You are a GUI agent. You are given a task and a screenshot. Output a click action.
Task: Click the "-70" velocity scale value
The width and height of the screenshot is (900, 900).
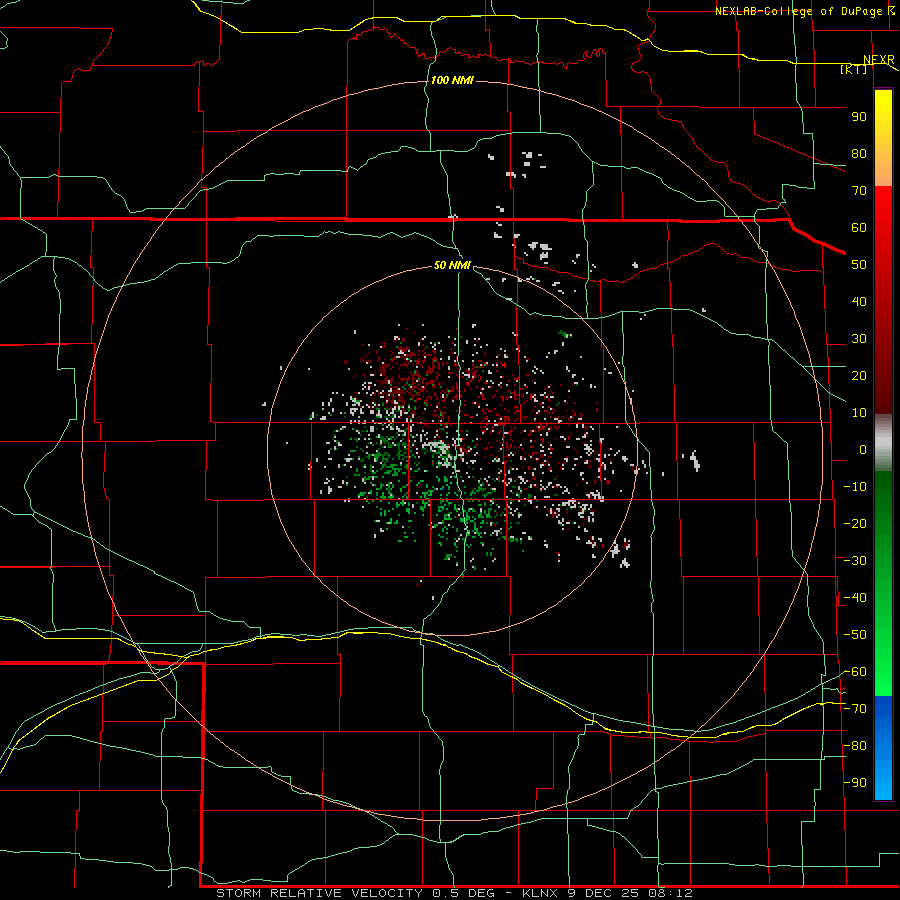pyautogui.click(x=855, y=709)
